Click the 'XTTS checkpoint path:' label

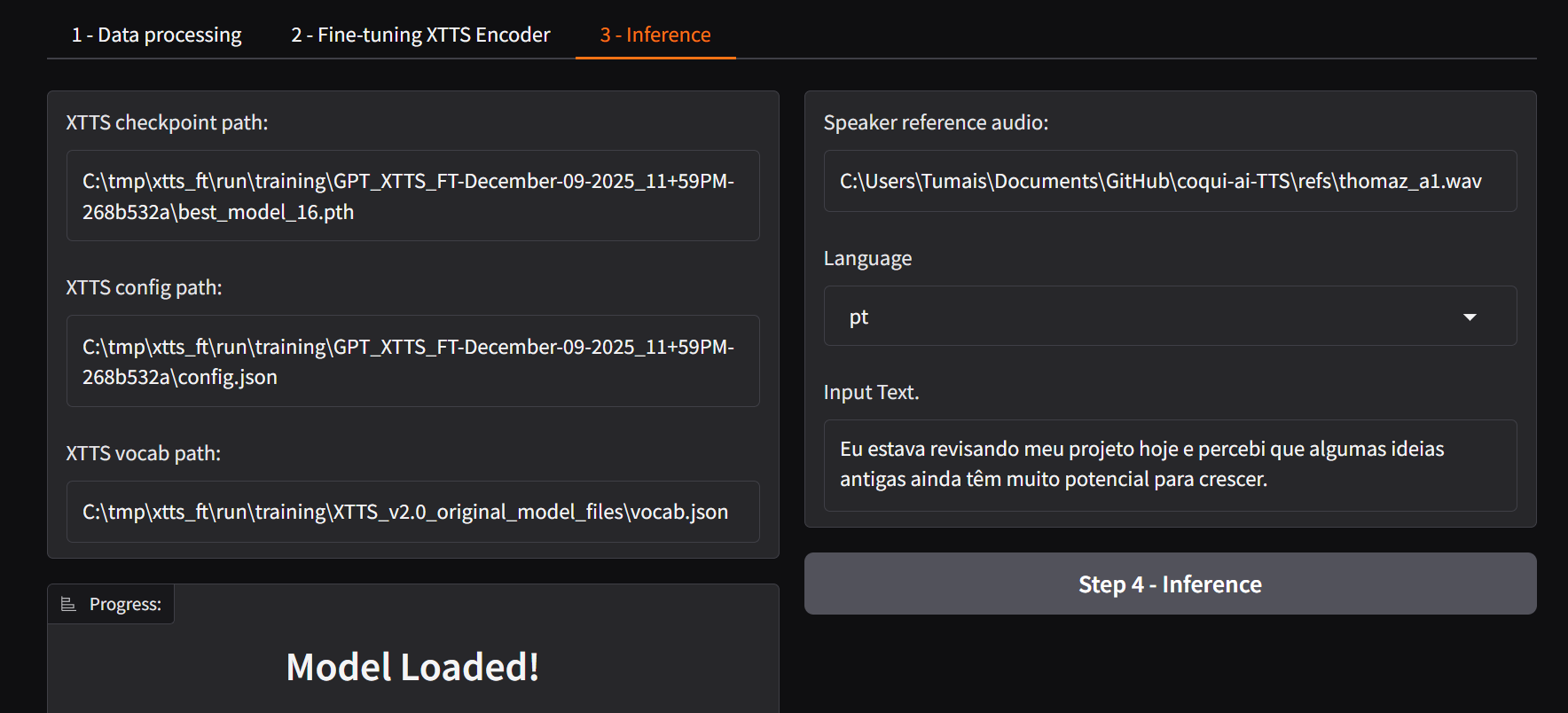point(167,122)
